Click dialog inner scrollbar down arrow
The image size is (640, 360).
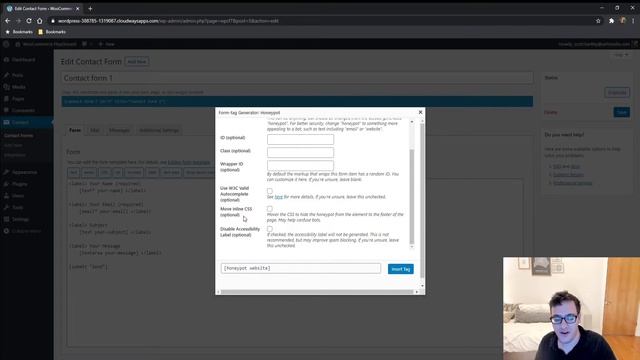411,247
